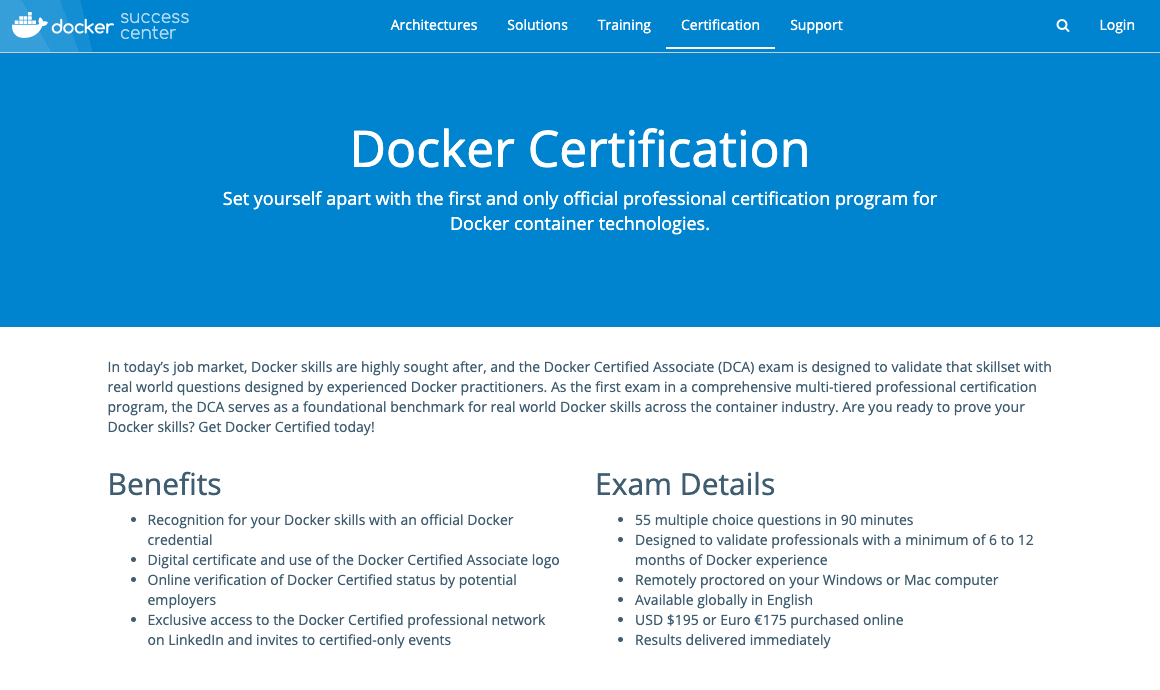Click the Benefits section heading
The width and height of the screenshot is (1160, 690).
pyautogui.click(x=164, y=484)
